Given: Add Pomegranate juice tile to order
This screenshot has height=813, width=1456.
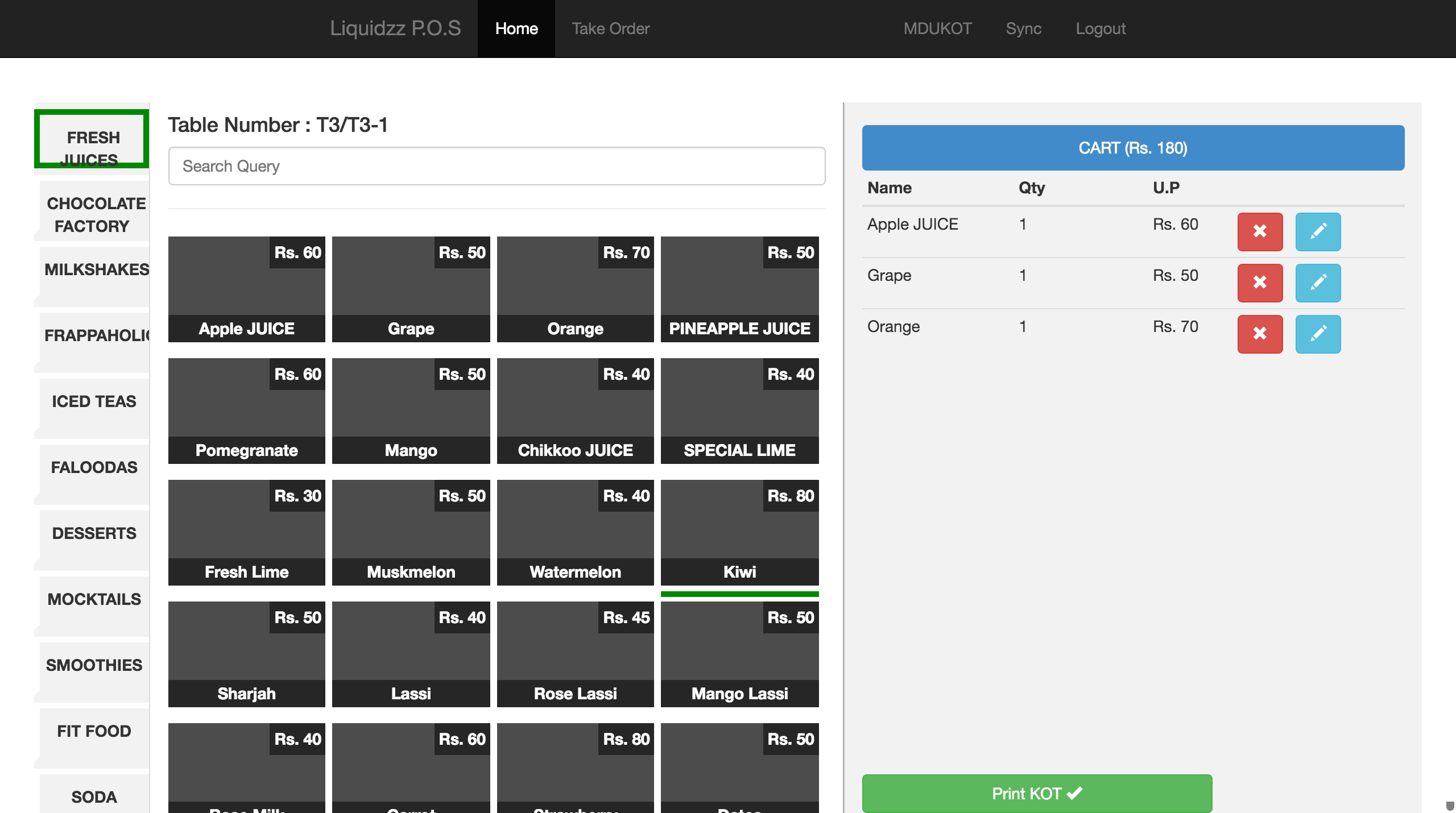Looking at the screenshot, I should (246, 410).
